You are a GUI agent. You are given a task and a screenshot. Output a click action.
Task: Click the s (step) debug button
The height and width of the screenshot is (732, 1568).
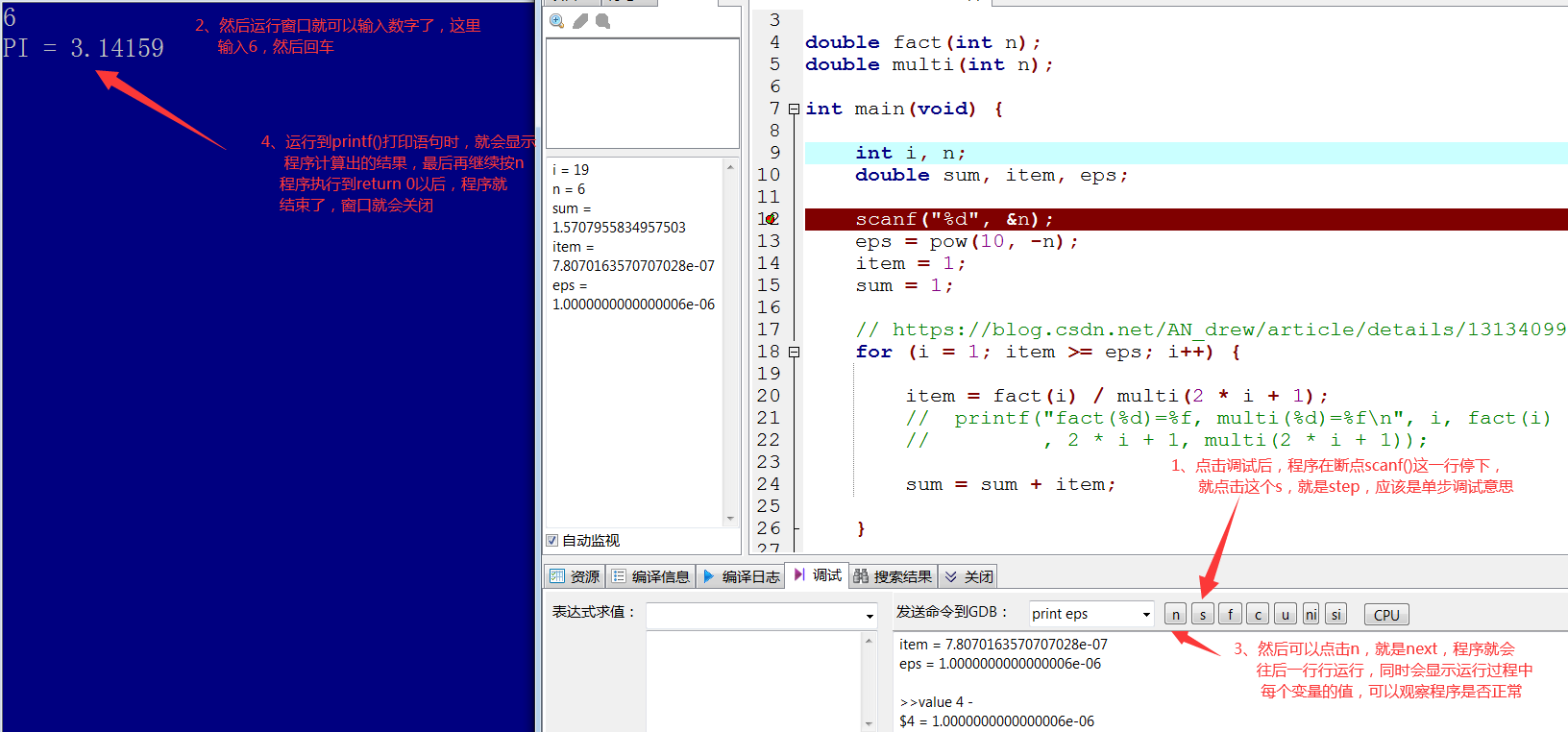(1203, 615)
